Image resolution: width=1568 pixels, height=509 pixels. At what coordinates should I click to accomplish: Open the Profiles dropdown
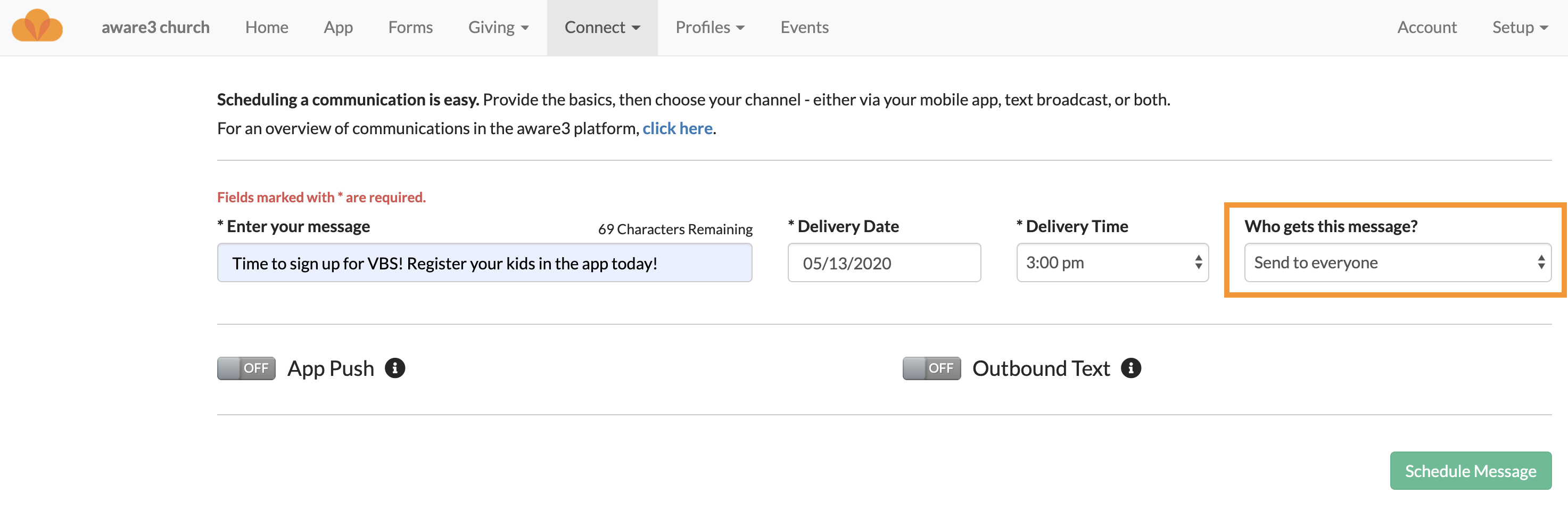coord(709,27)
